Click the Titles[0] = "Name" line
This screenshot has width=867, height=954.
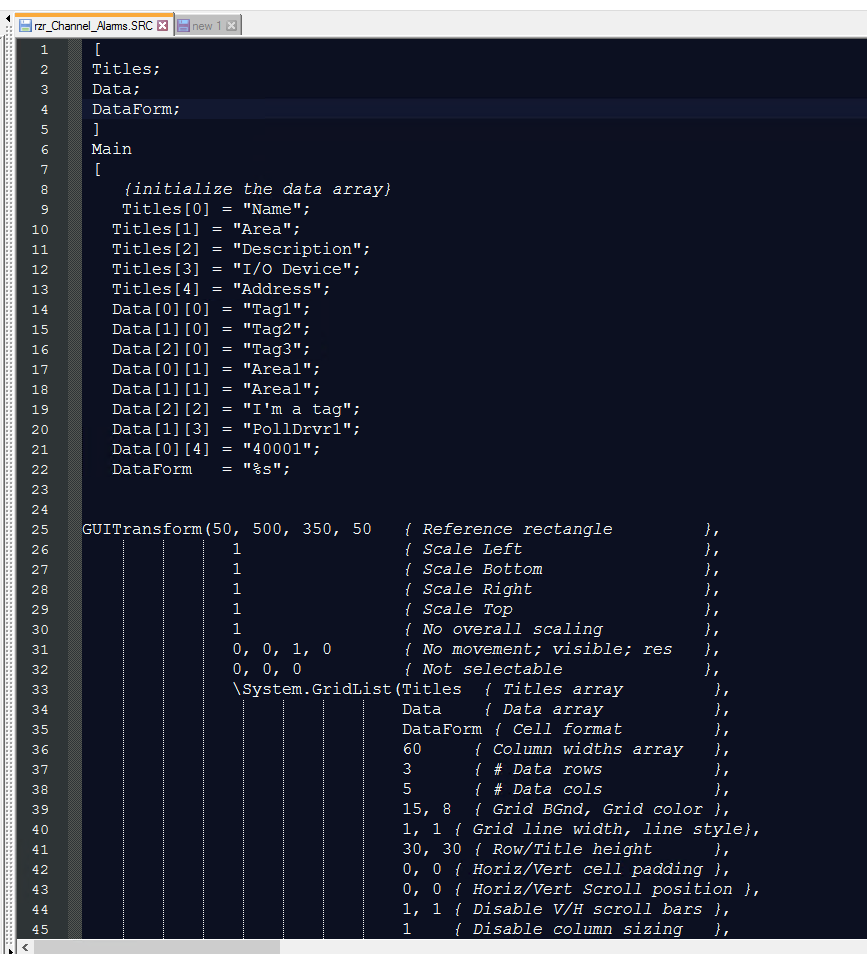pos(216,209)
